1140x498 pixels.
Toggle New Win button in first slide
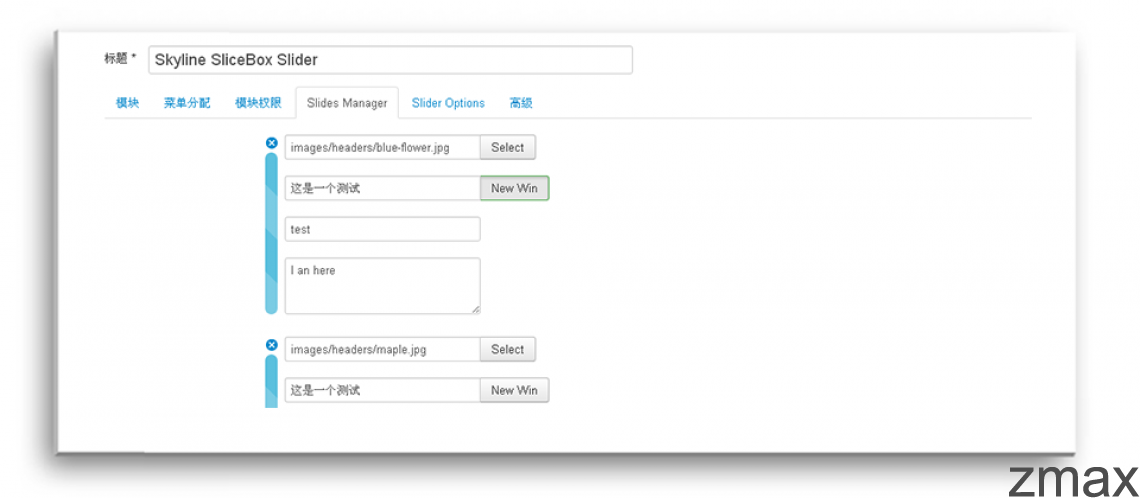(x=514, y=188)
